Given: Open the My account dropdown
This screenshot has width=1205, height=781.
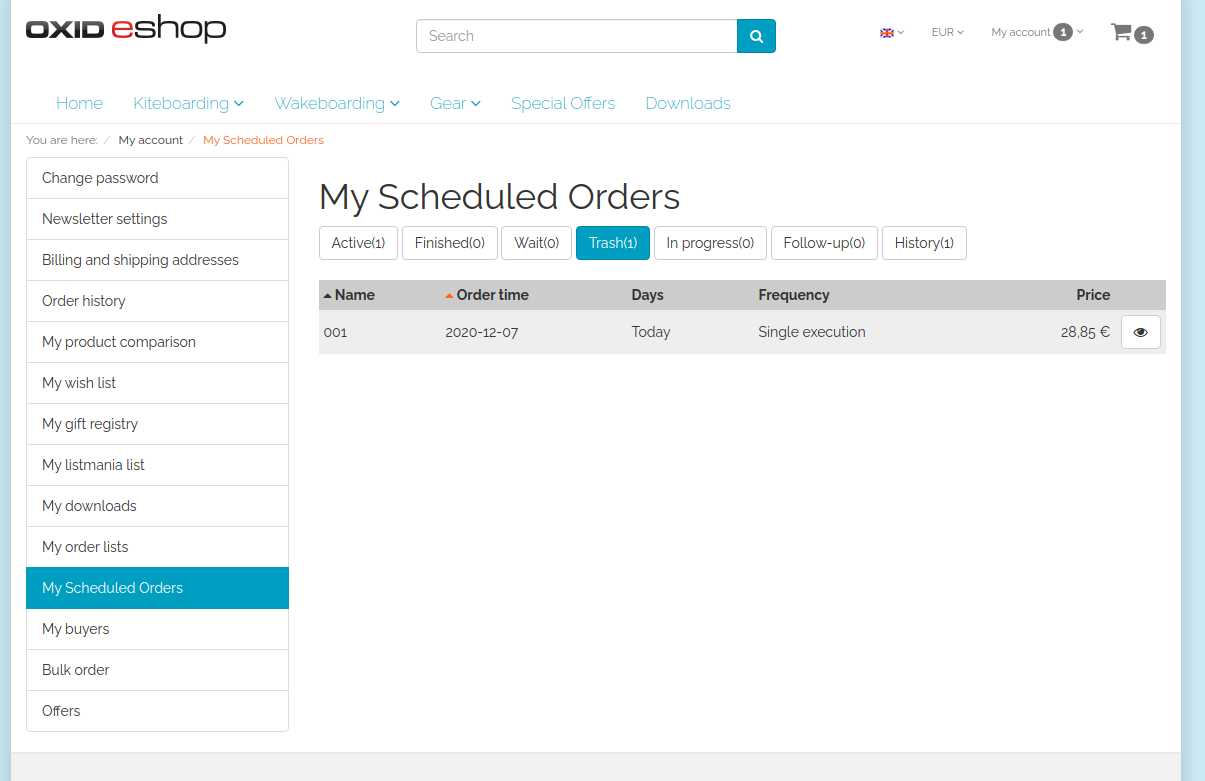Looking at the screenshot, I should point(1036,33).
